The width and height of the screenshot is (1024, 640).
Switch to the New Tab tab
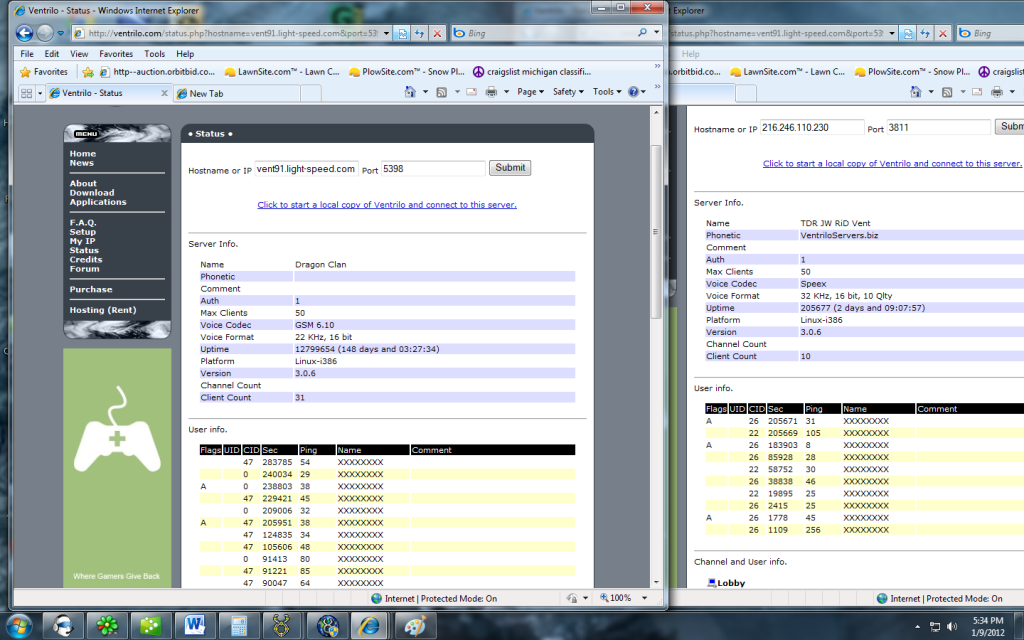[x=236, y=93]
